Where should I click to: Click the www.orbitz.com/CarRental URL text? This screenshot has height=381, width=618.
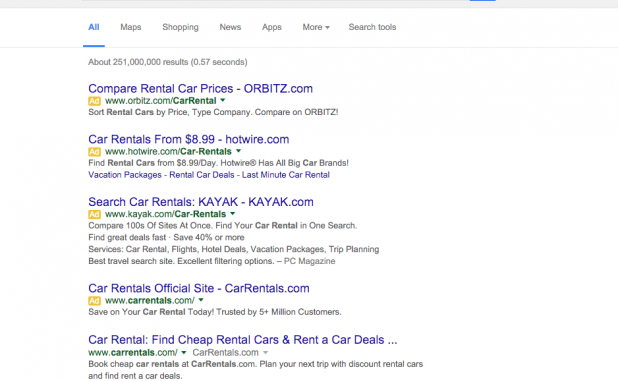coord(161,101)
